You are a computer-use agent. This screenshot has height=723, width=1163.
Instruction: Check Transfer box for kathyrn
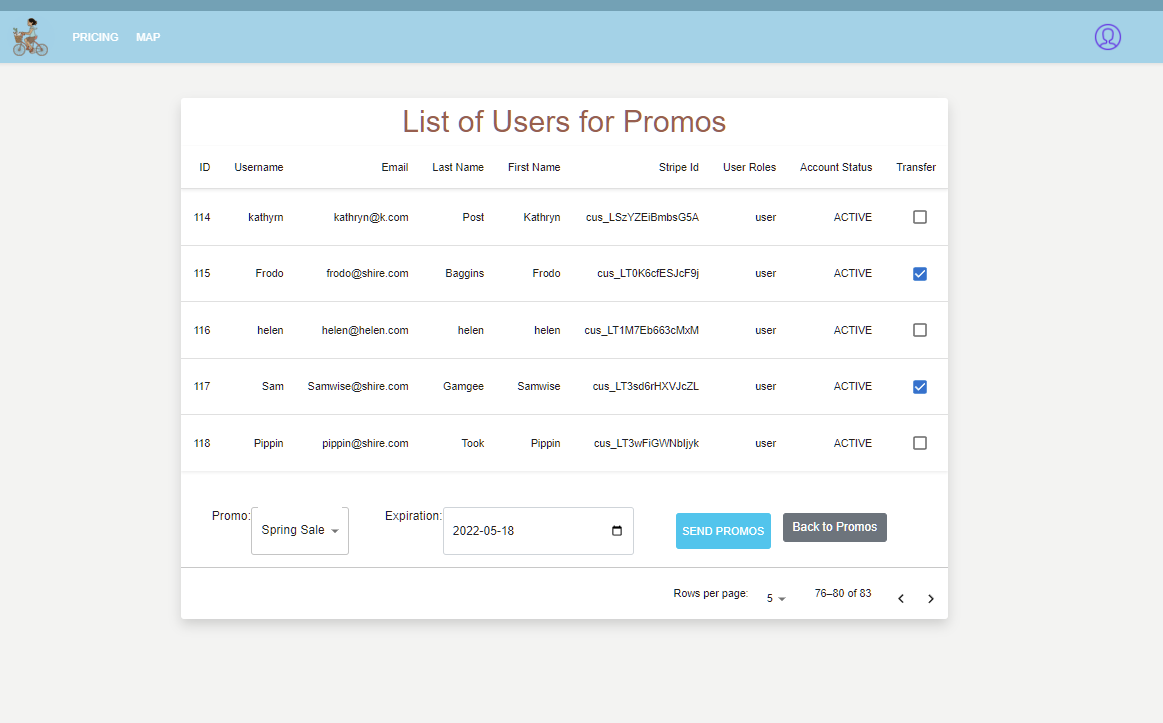[919, 217]
